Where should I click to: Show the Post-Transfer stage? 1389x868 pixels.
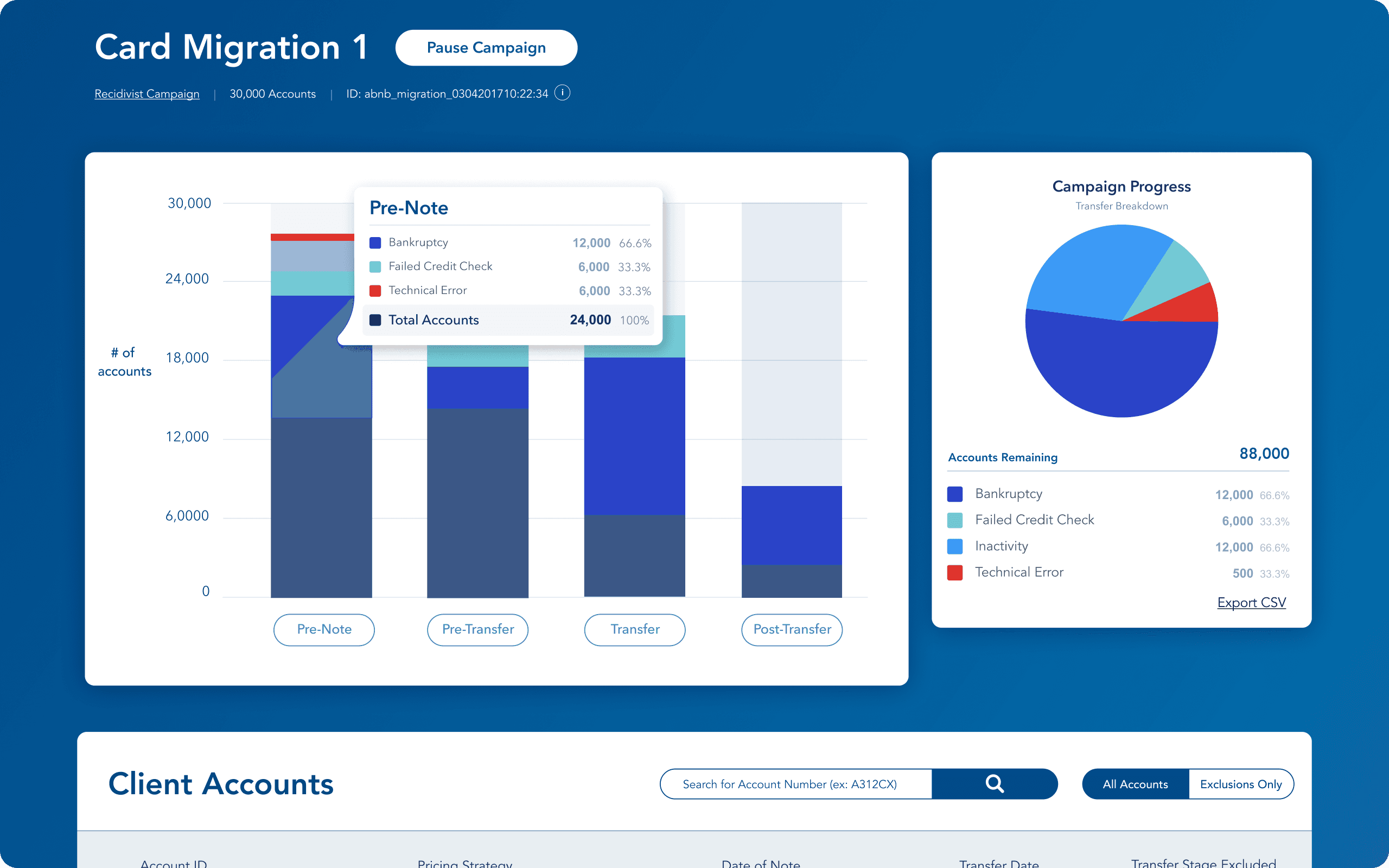pos(792,630)
